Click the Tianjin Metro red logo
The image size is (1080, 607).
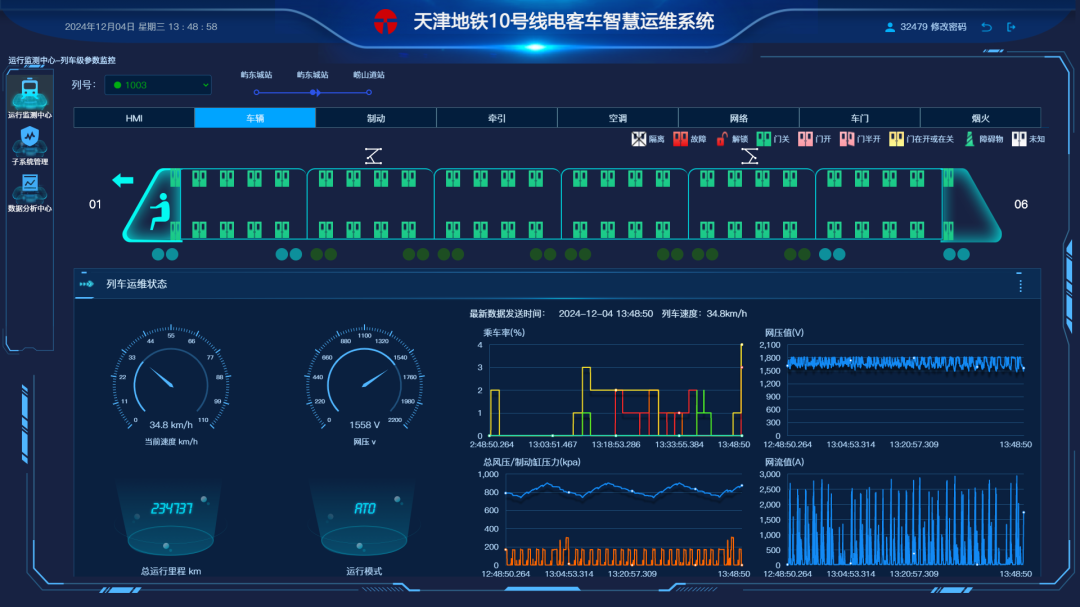[386, 22]
